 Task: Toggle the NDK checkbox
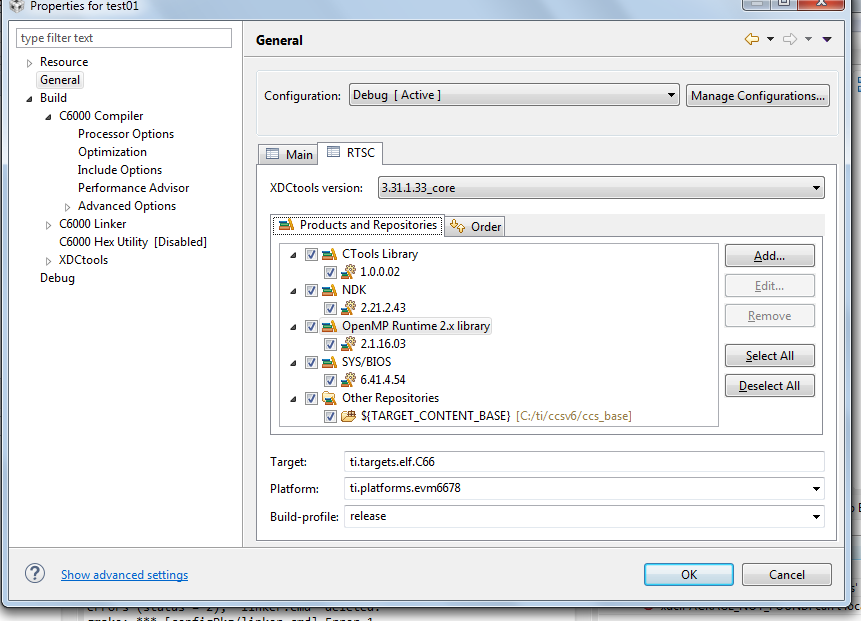pyautogui.click(x=311, y=290)
